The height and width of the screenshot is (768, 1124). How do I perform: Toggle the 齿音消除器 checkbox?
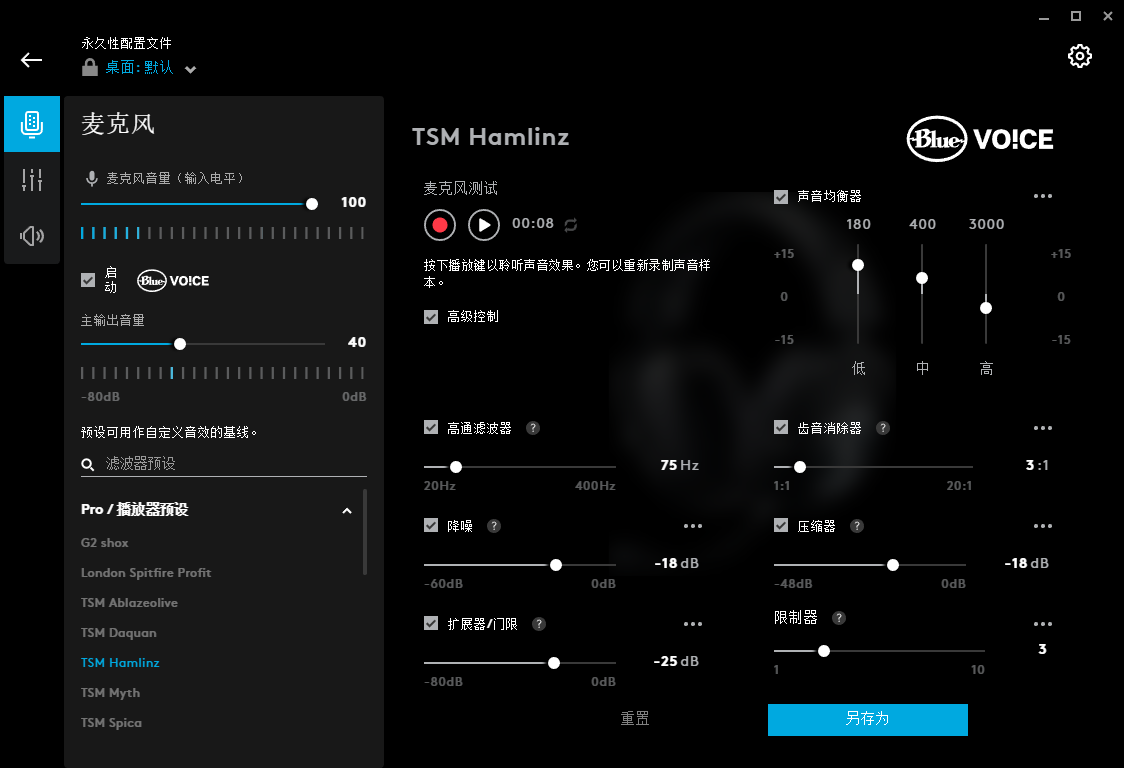(x=781, y=427)
